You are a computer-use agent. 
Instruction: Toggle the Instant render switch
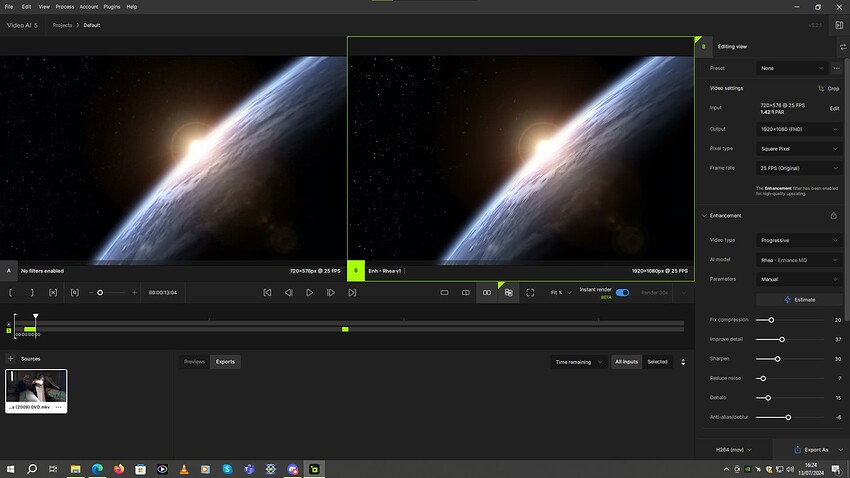click(x=622, y=293)
